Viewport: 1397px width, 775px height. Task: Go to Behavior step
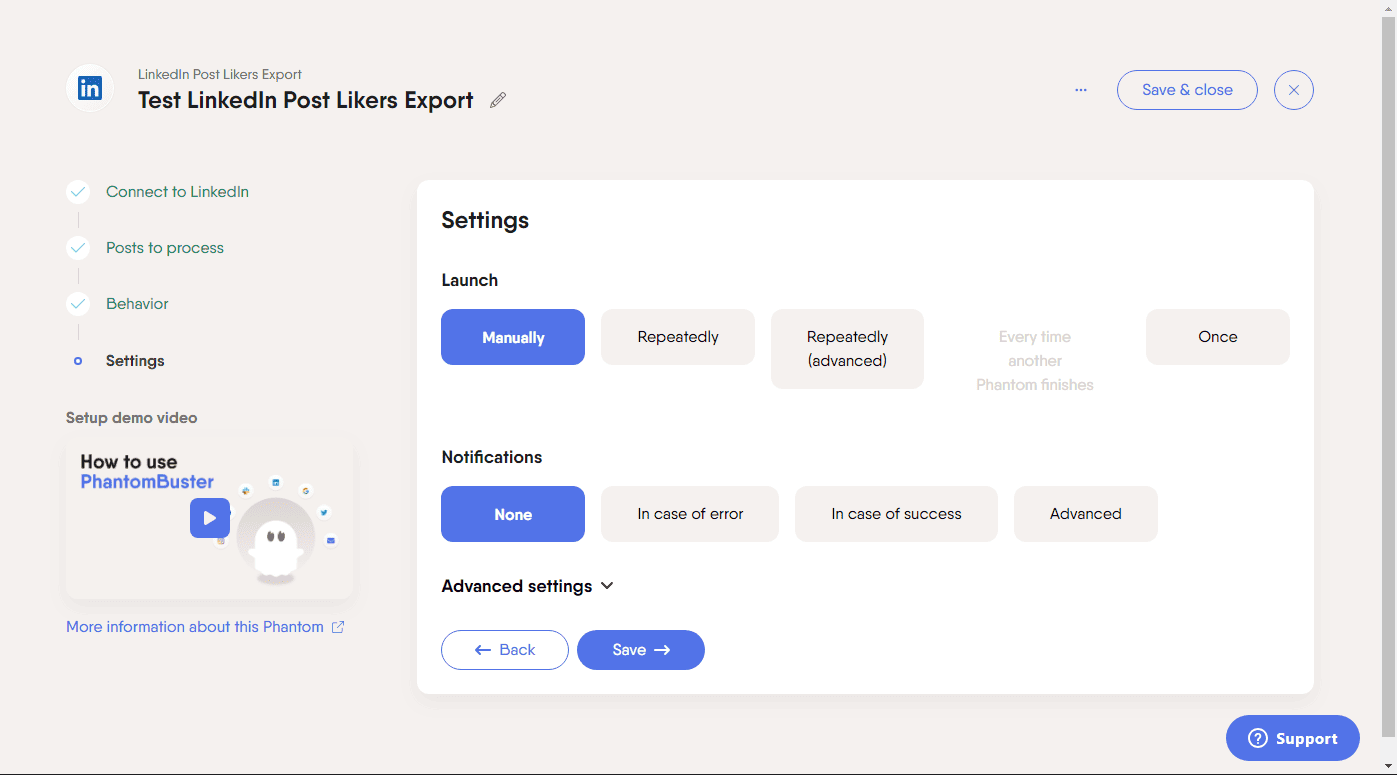pos(137,304)
